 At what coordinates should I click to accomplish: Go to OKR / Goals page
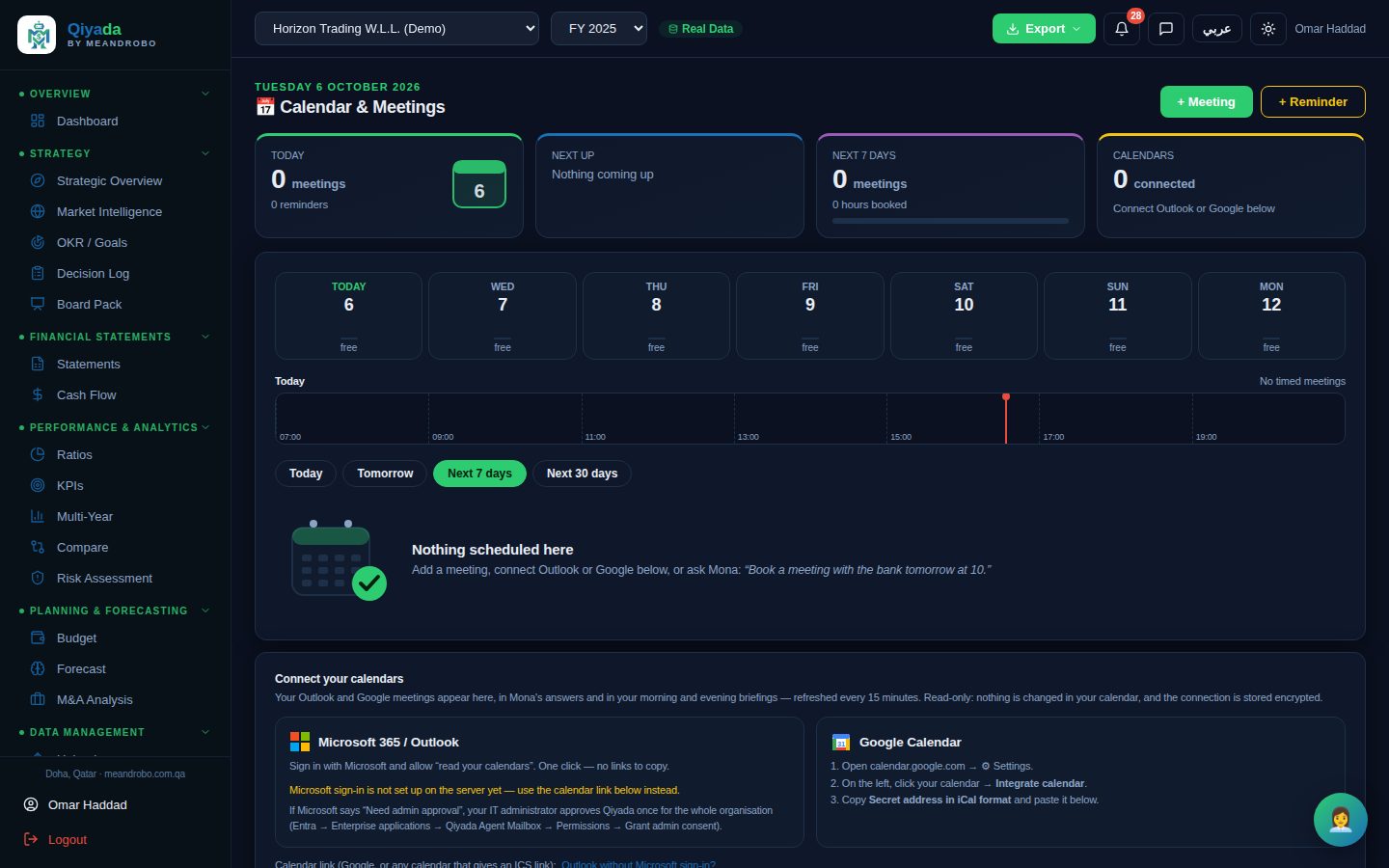92,242
